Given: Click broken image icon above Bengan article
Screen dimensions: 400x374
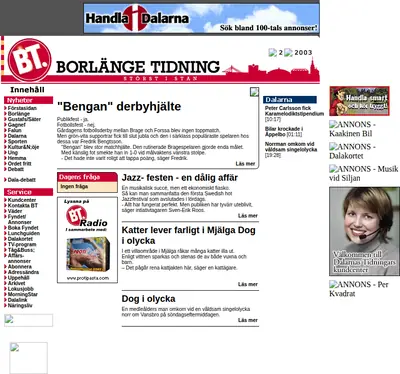Looking at the screenshot, I should click(254, 92).
